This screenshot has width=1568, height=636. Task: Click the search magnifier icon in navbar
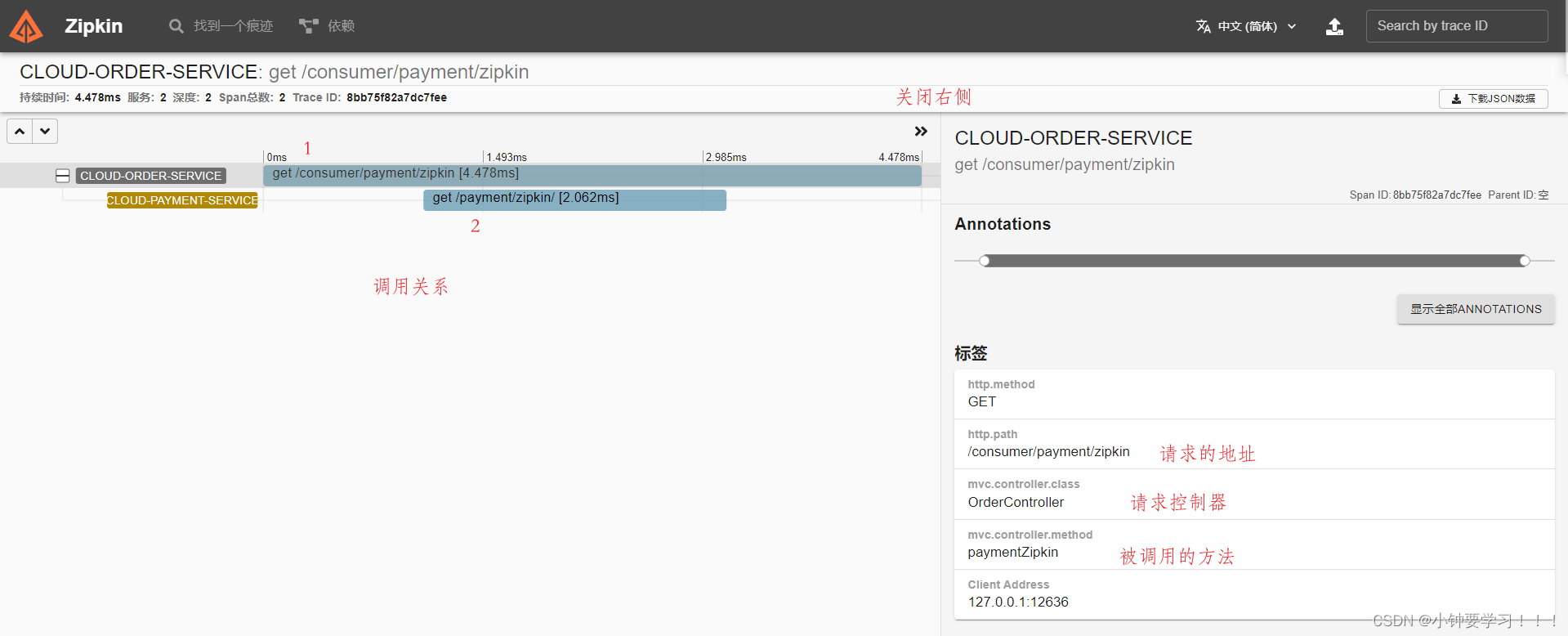click(176, 26)
